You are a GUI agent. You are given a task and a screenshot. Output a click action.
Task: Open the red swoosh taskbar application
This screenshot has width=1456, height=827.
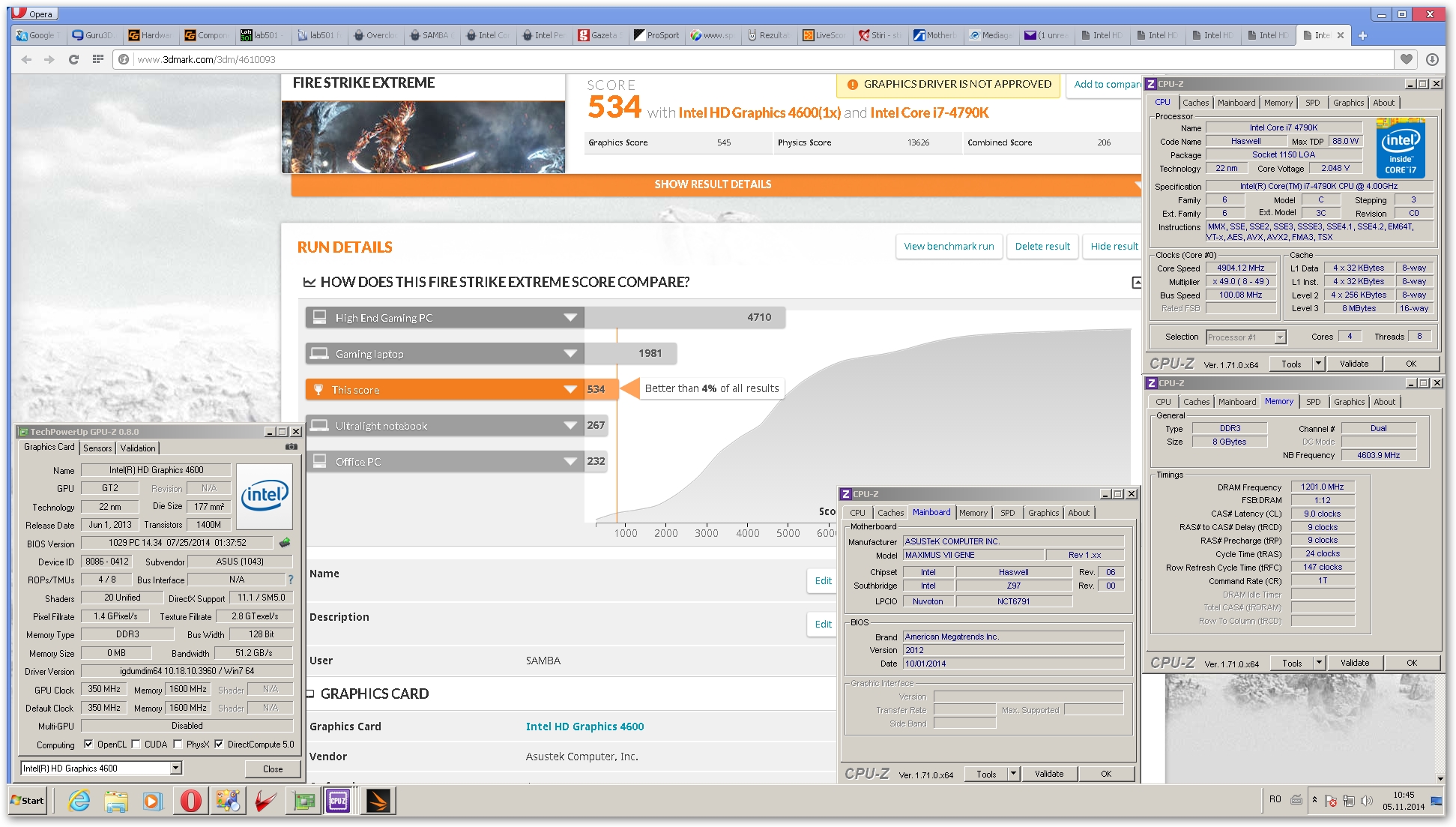(265, 801)
